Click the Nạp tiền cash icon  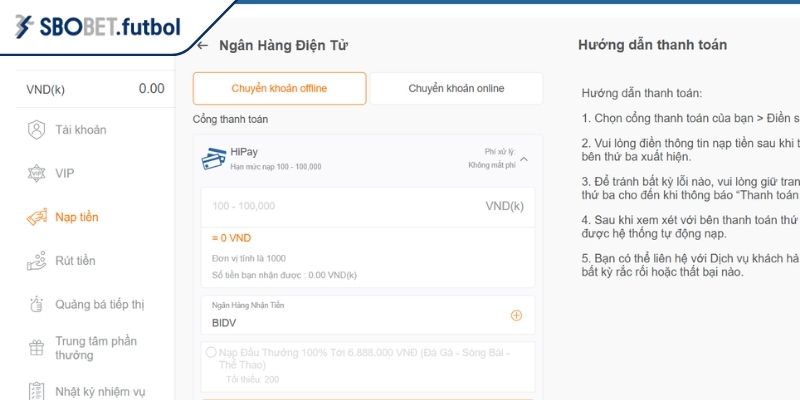point(37,217)
